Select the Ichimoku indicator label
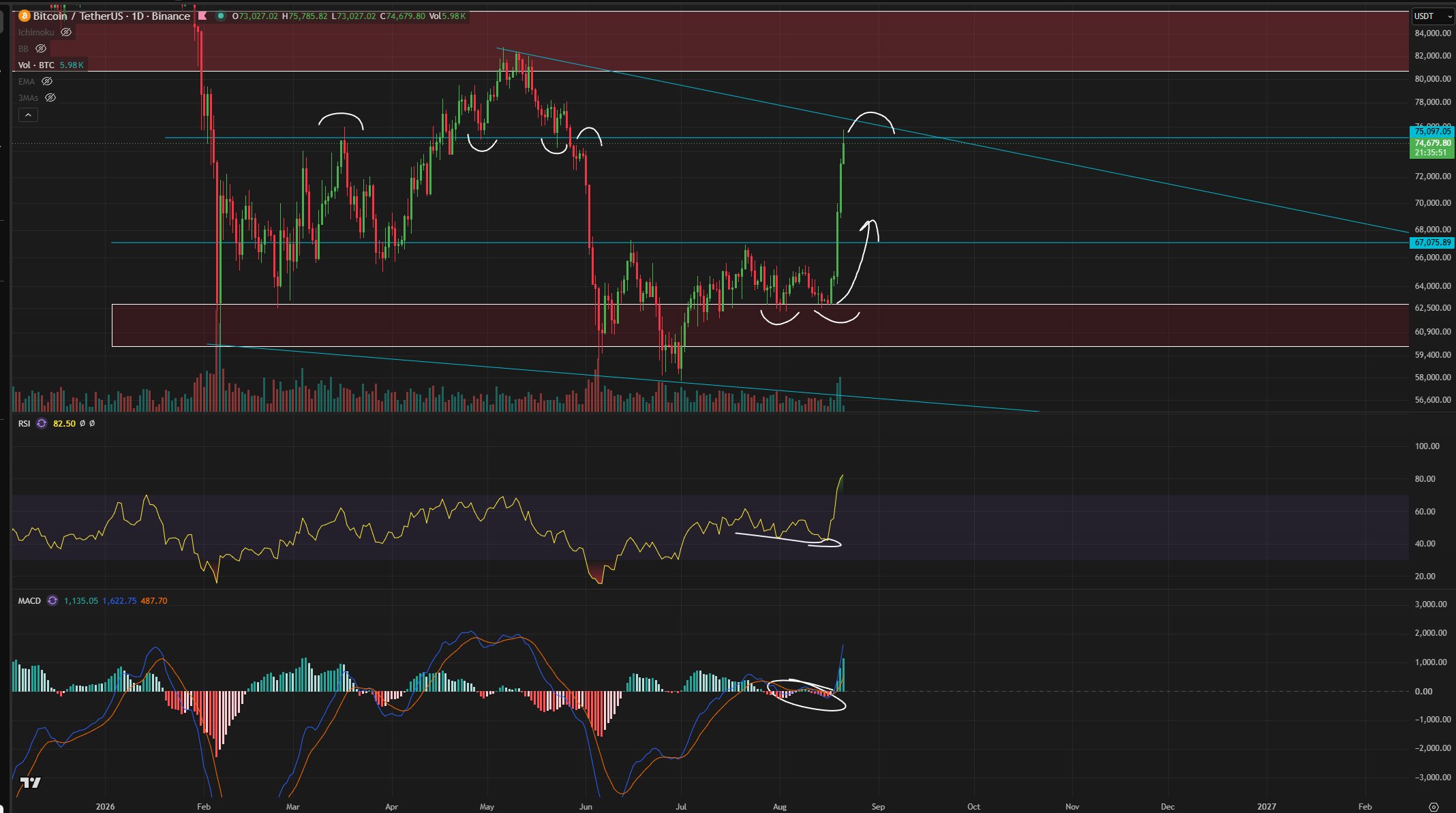The image size is (1456, 813). [36, 32]
